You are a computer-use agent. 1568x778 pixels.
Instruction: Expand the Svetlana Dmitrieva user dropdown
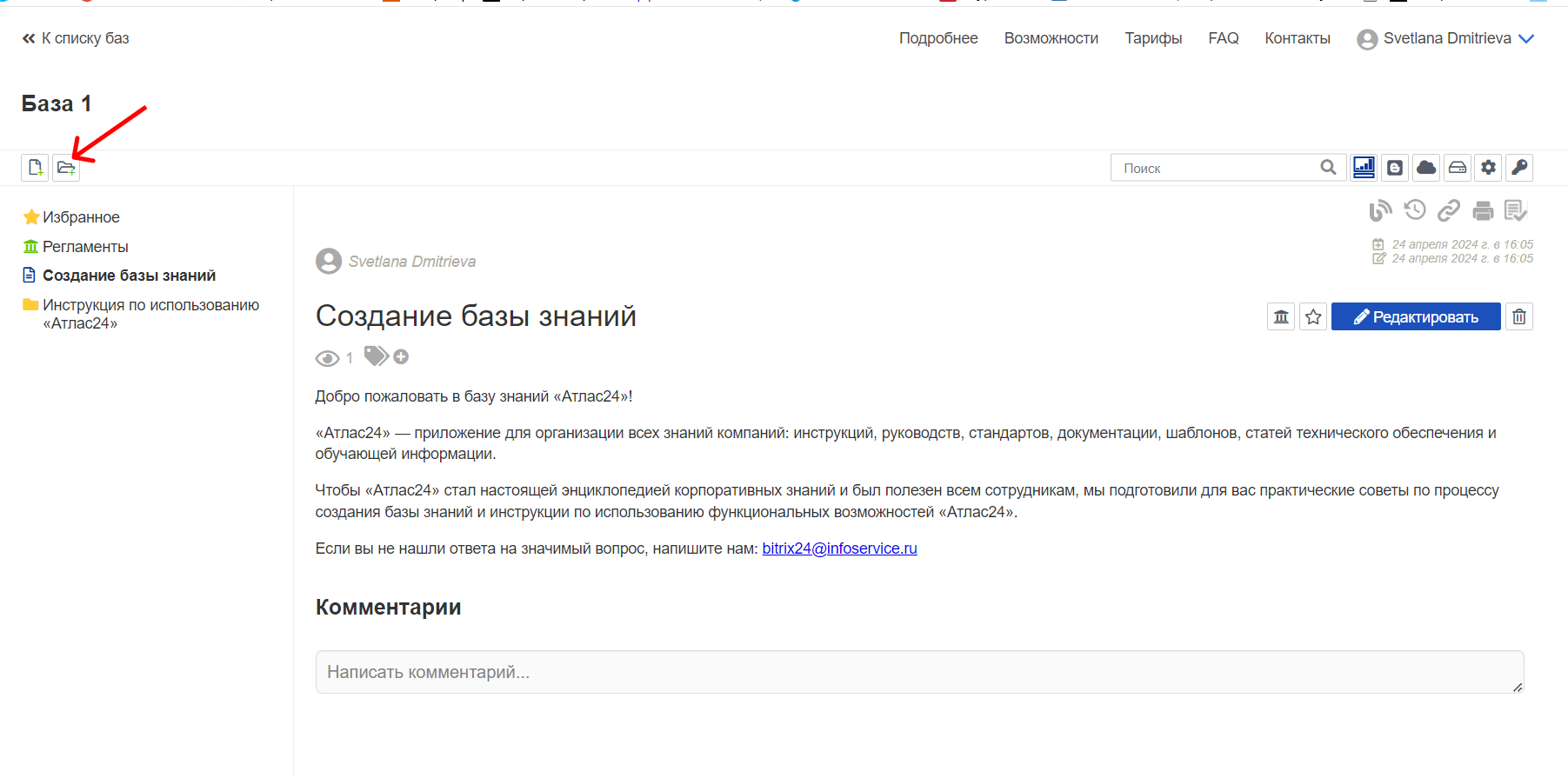[1445, 39]
